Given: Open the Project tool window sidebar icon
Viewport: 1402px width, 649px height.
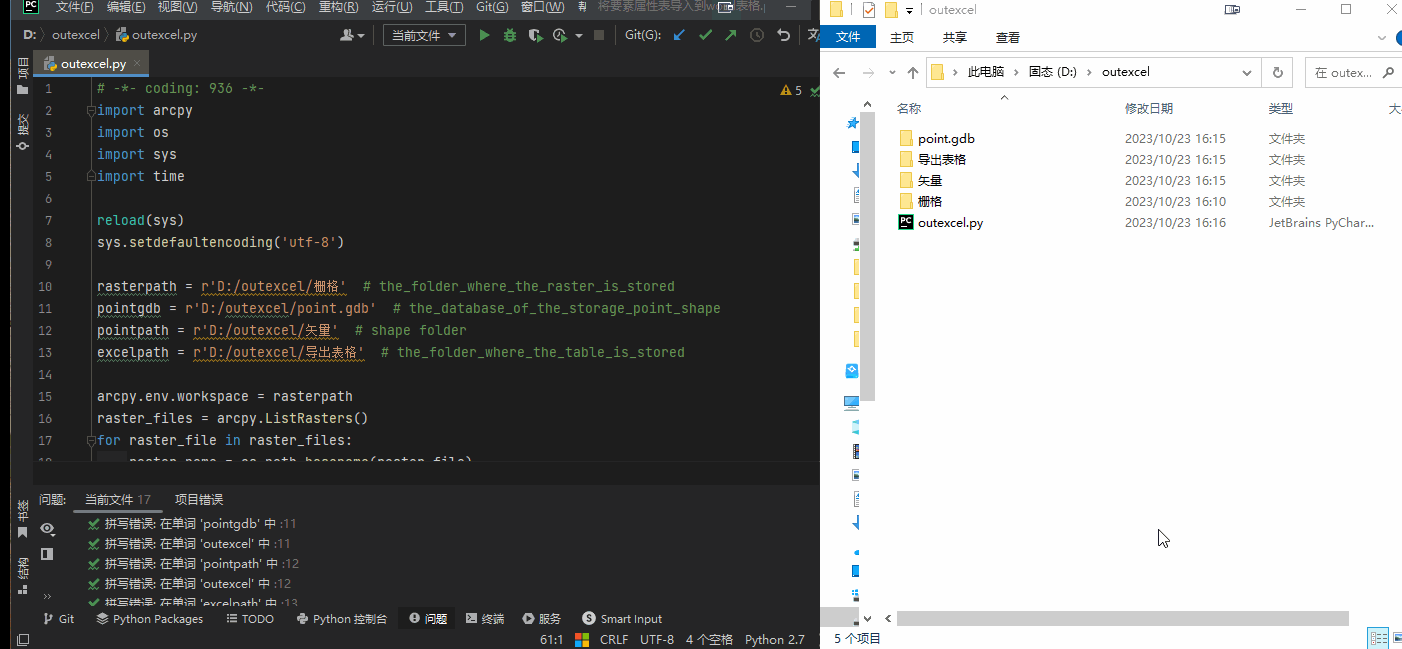Looking at the screenshot, I should click(22, 77).
